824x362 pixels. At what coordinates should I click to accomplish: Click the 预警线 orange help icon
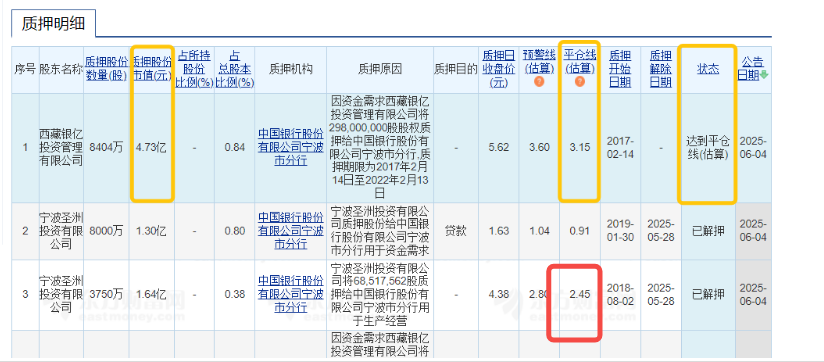(x=539, y=81)
